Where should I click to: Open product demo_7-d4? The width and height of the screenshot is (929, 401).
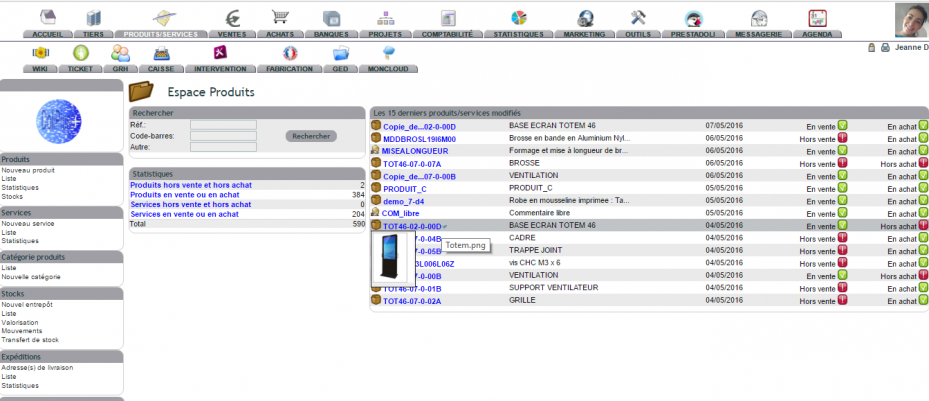(x=403, y=202)
